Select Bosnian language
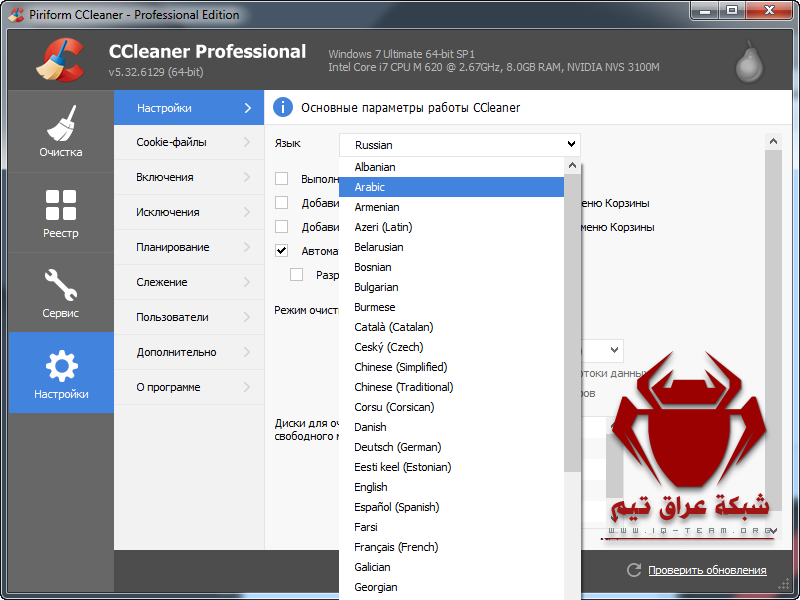 (452, 267)
